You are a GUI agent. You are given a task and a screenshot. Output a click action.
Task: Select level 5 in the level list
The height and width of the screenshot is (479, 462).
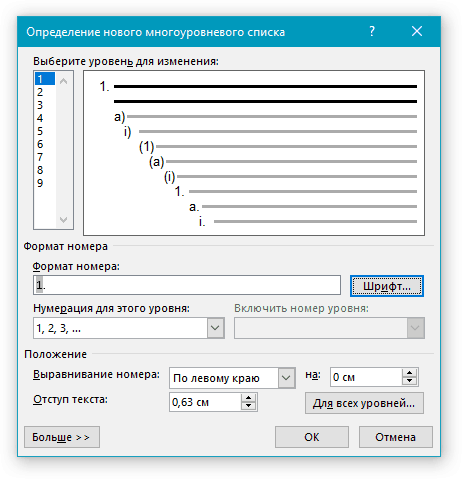tap(40, 131)
